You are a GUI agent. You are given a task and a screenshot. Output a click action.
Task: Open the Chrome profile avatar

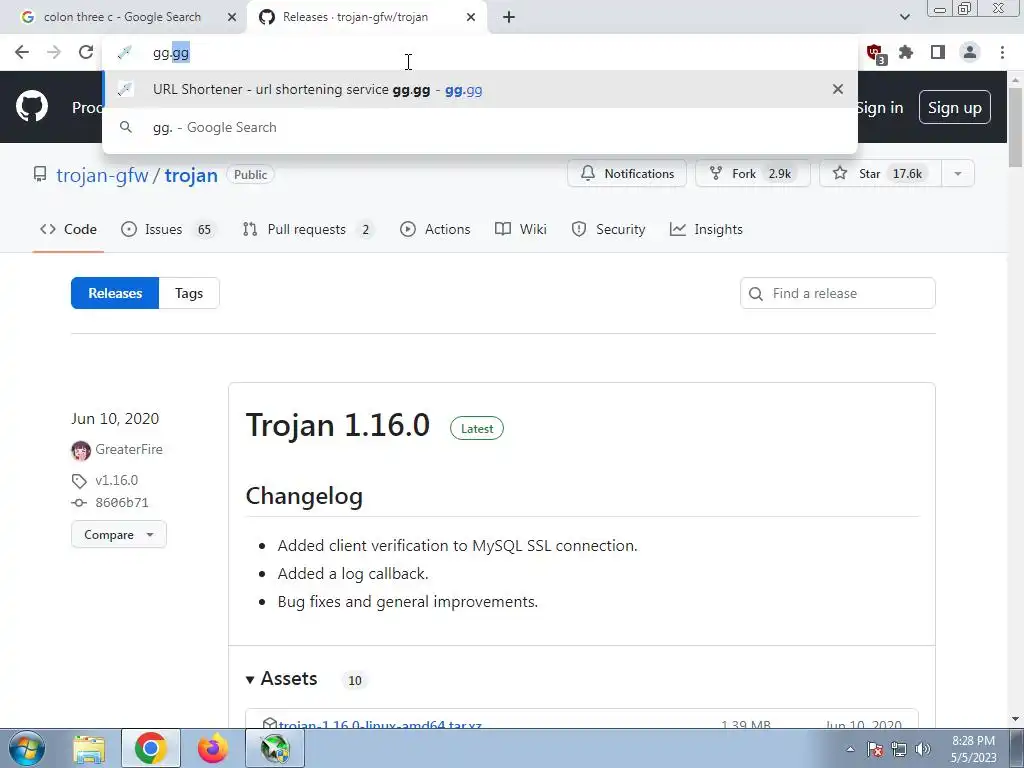pos(970,52)
